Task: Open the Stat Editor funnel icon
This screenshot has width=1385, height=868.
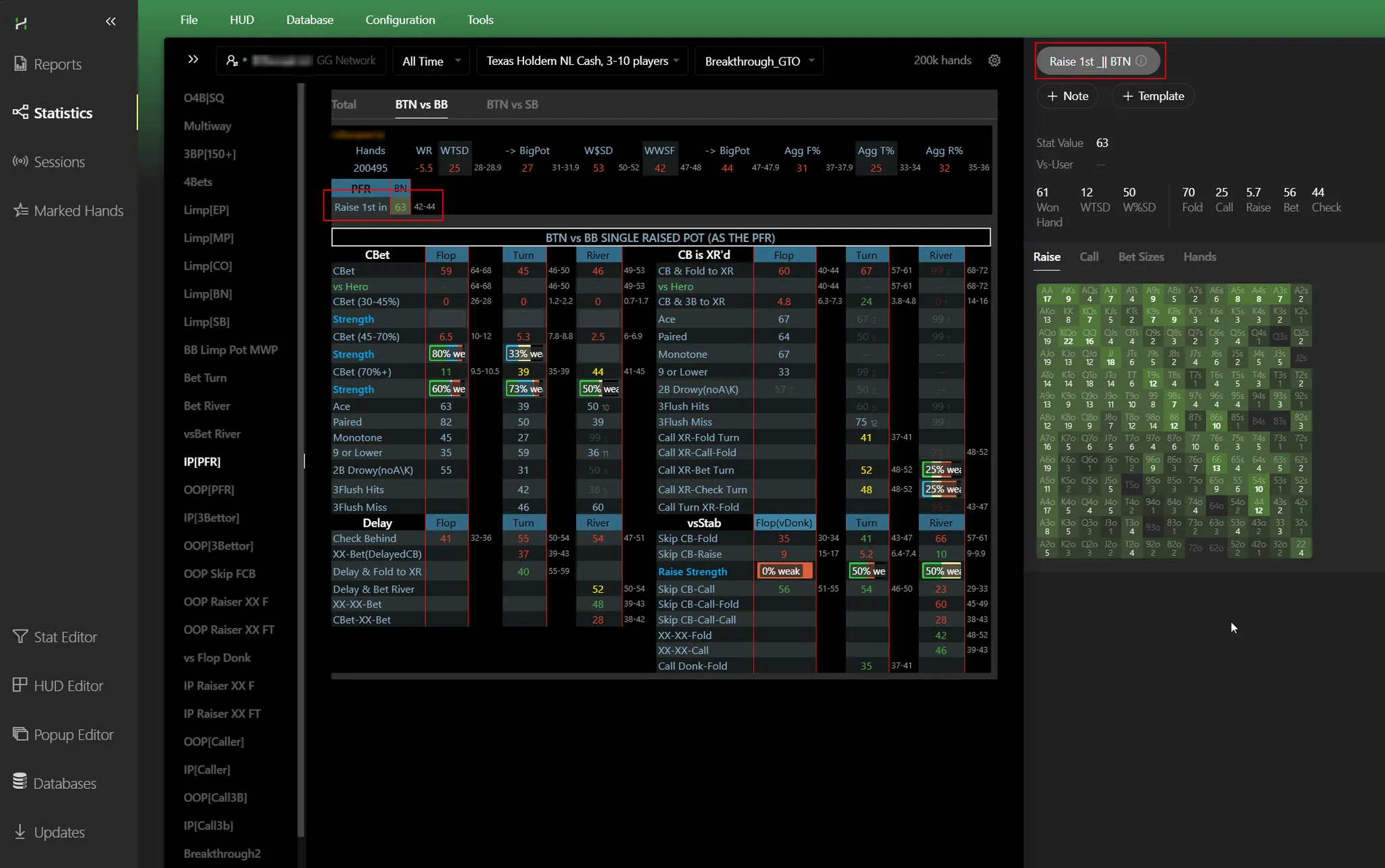Action: (20, 637)
